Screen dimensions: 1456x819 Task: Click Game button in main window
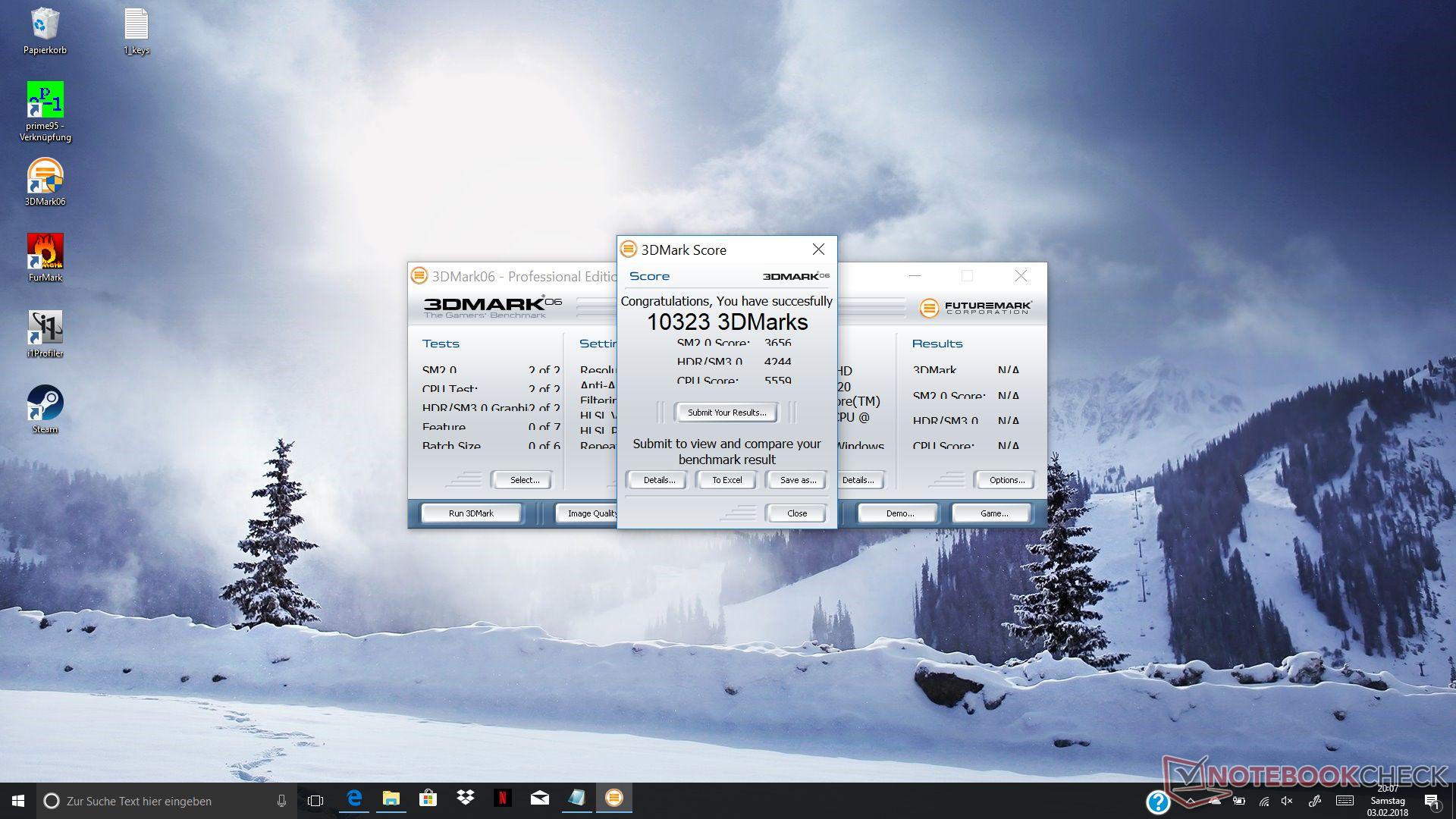tap(993, 513)
